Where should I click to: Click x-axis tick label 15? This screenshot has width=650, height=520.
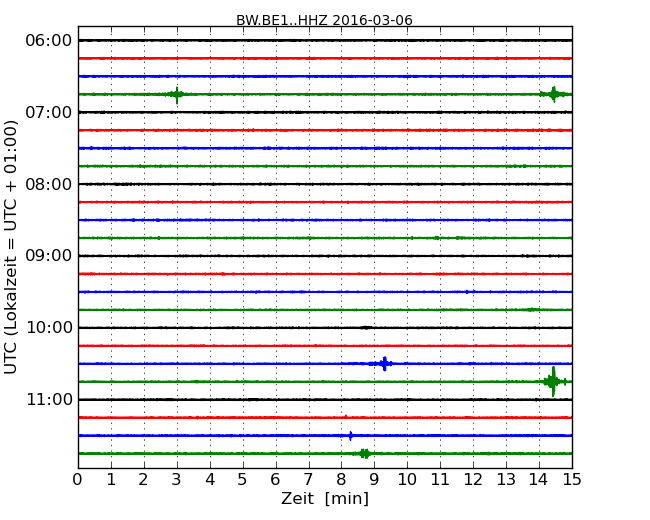(572, 480)
